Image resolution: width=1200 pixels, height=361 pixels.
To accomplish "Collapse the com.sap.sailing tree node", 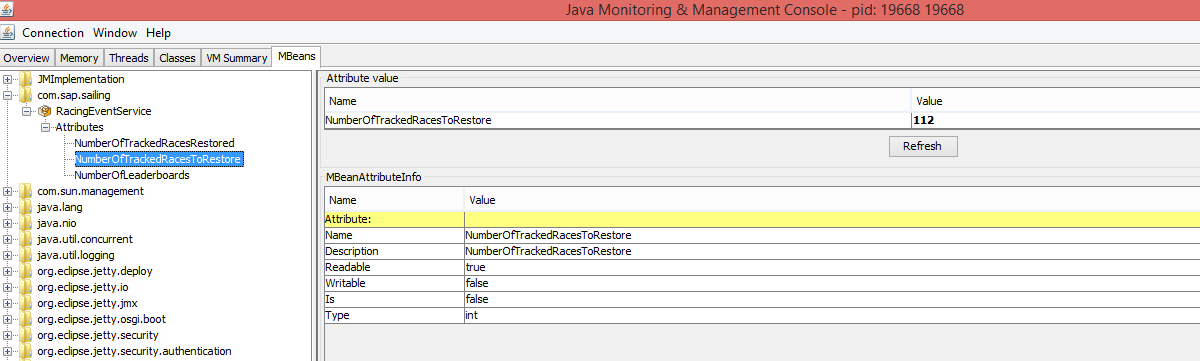I will pyautogui.click(x=8, y=95).
